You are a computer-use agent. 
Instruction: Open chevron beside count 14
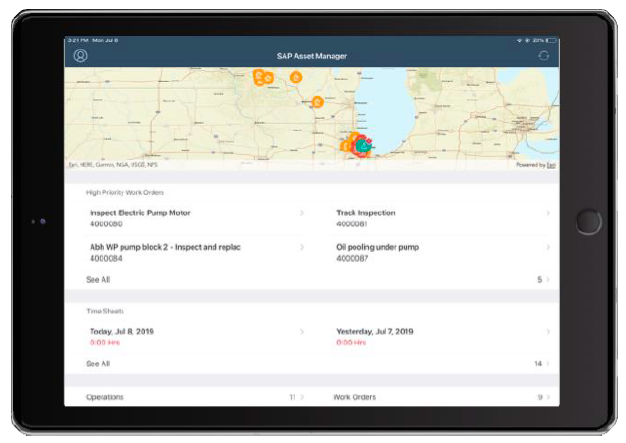[548, 364]
